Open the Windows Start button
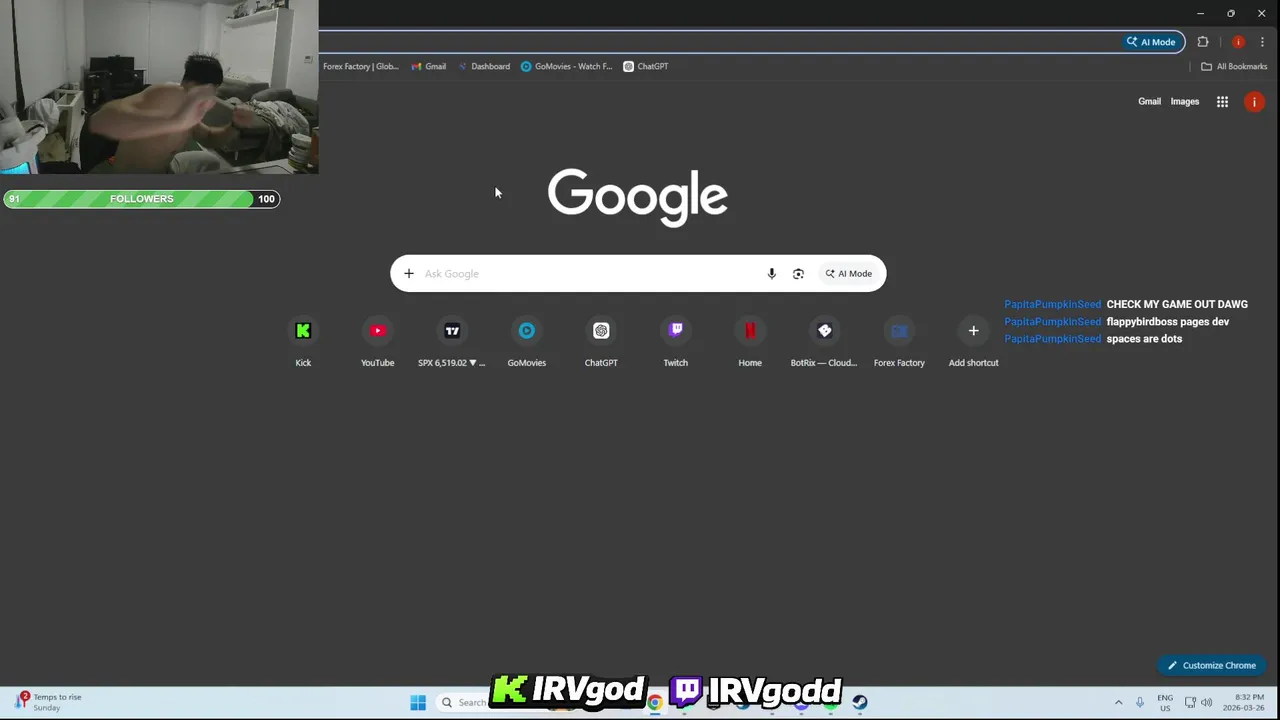This screenshot has width=1280, height=720. pyautogui.click(x=418, y=702)
